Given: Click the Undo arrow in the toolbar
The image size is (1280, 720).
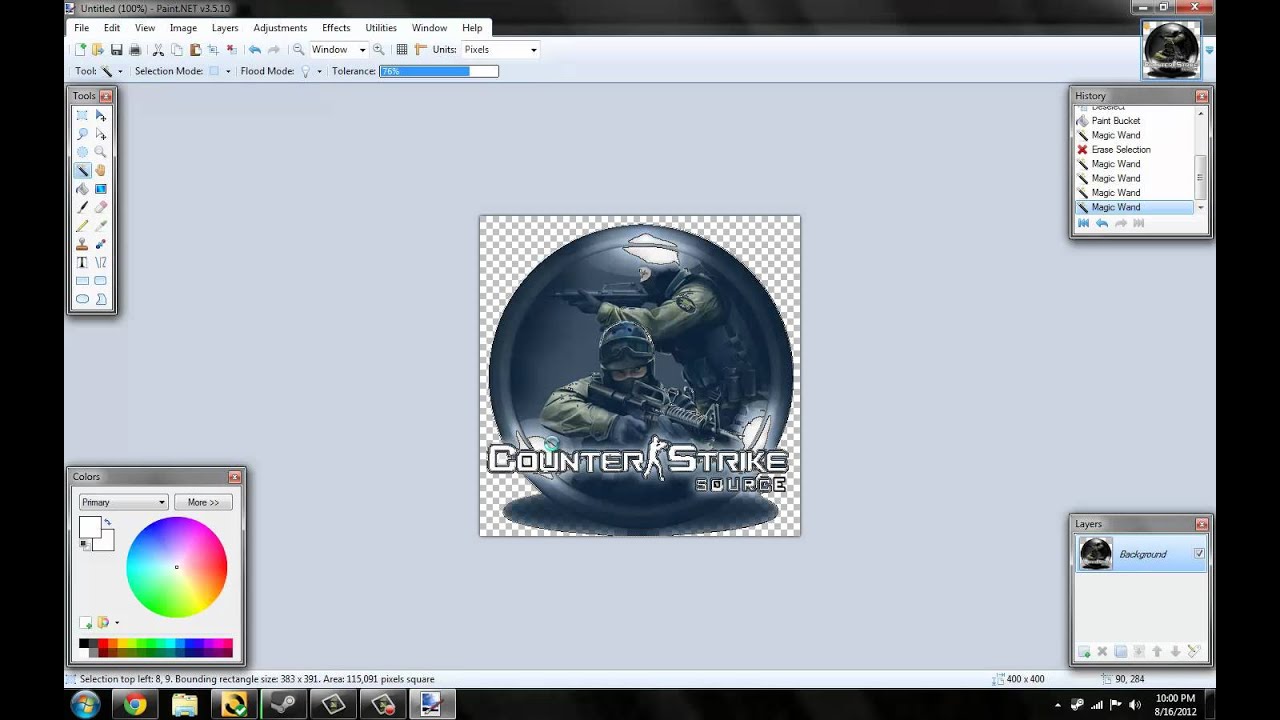Looking at the screenshot, I should click(x=255, y=50).
